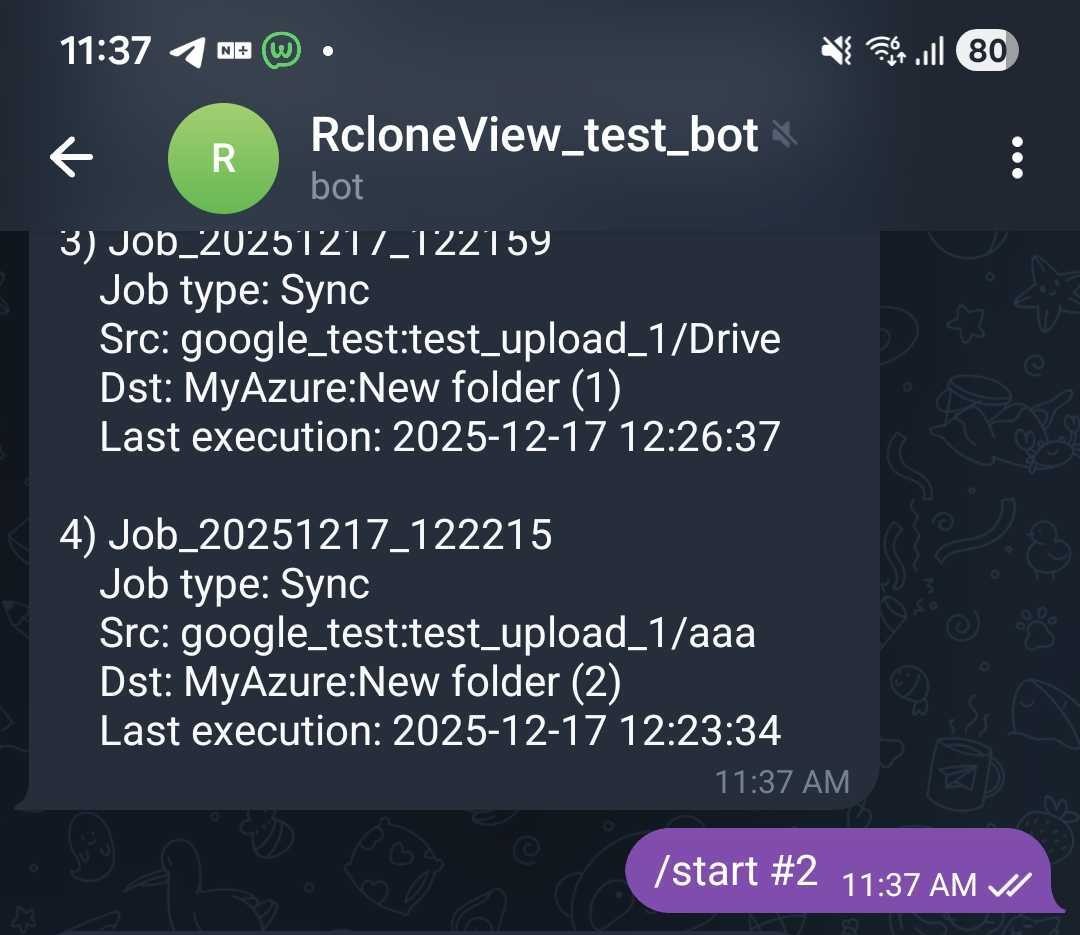This screenshot has width=1080, height=935.
Task: Tap the clock showing 11:37
Action: (x=106, y=49)
